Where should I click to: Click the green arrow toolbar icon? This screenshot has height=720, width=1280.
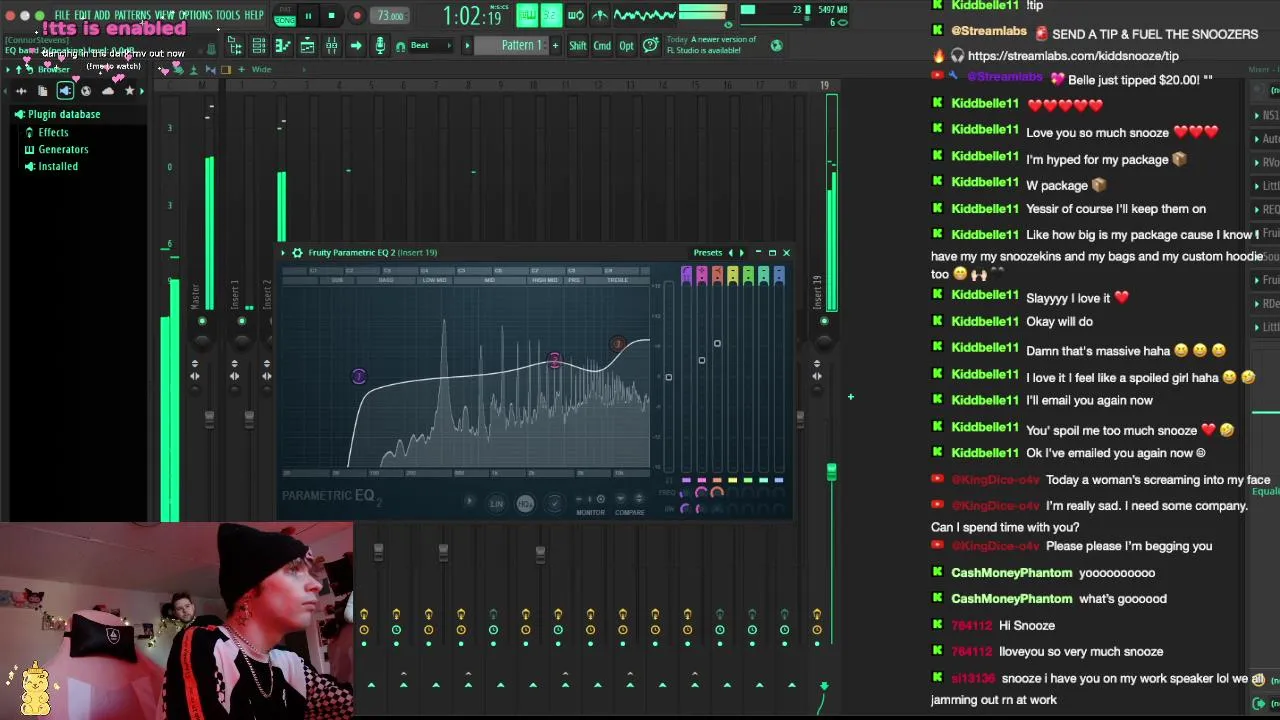click(355, 46)
